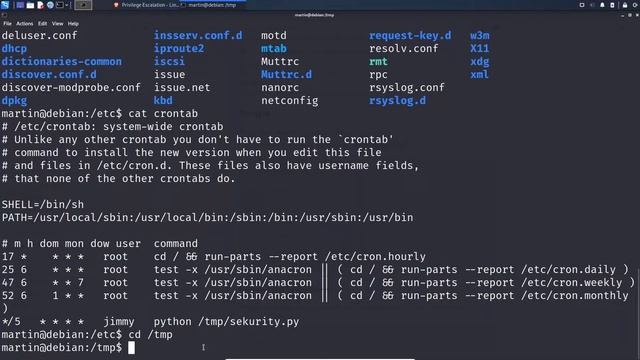Click on 'X11' directory name
This screenshot has height=360, width=640.
tap(480, 49)
